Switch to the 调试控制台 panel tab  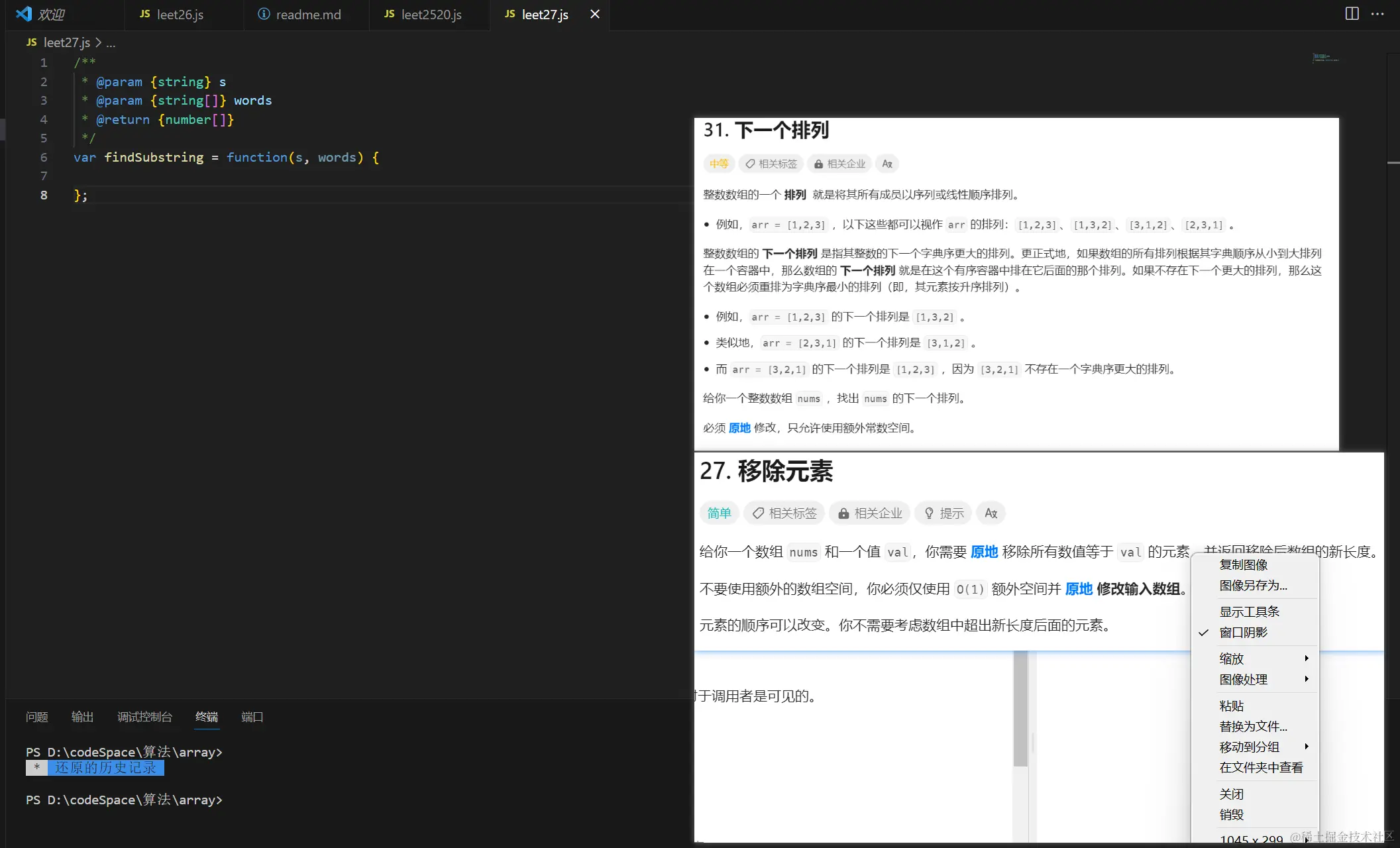click(144, 717)
